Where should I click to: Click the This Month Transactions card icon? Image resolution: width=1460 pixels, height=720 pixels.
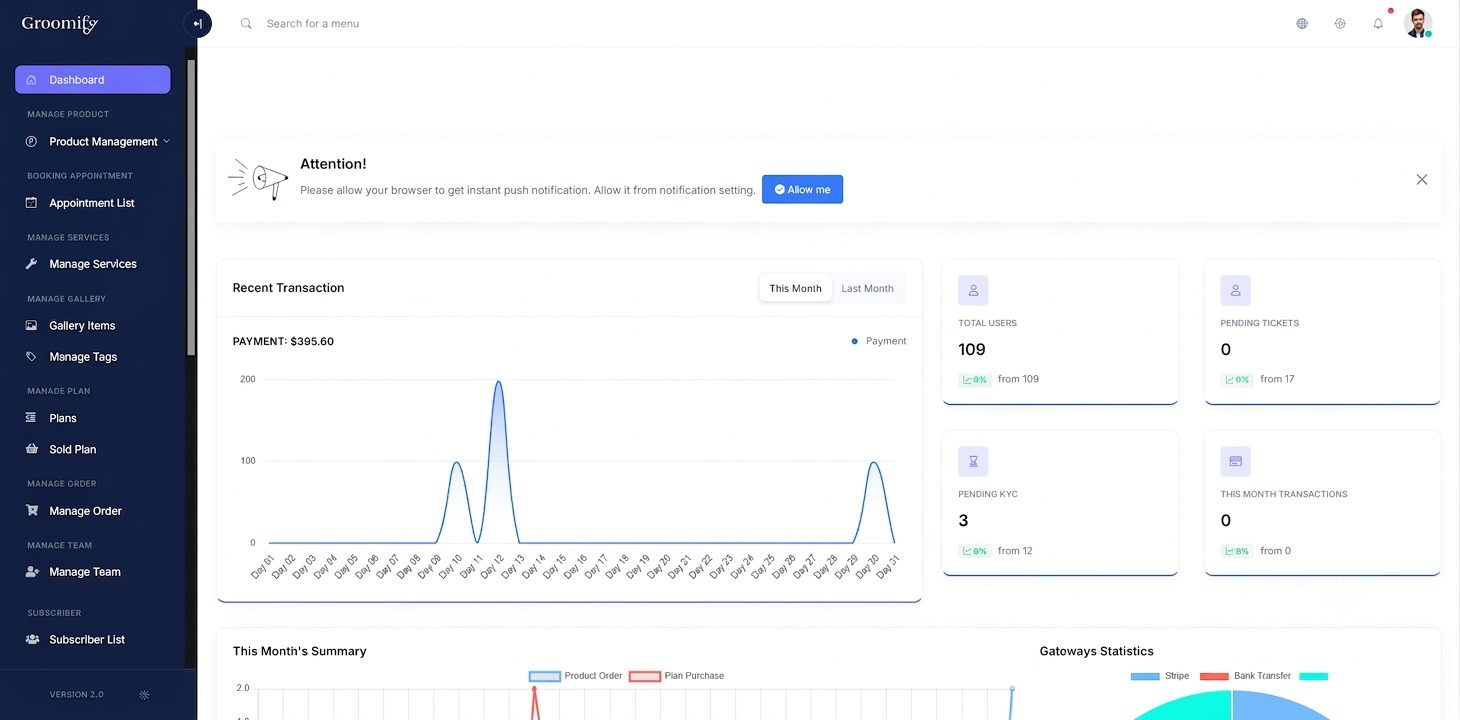(1235, 461)
